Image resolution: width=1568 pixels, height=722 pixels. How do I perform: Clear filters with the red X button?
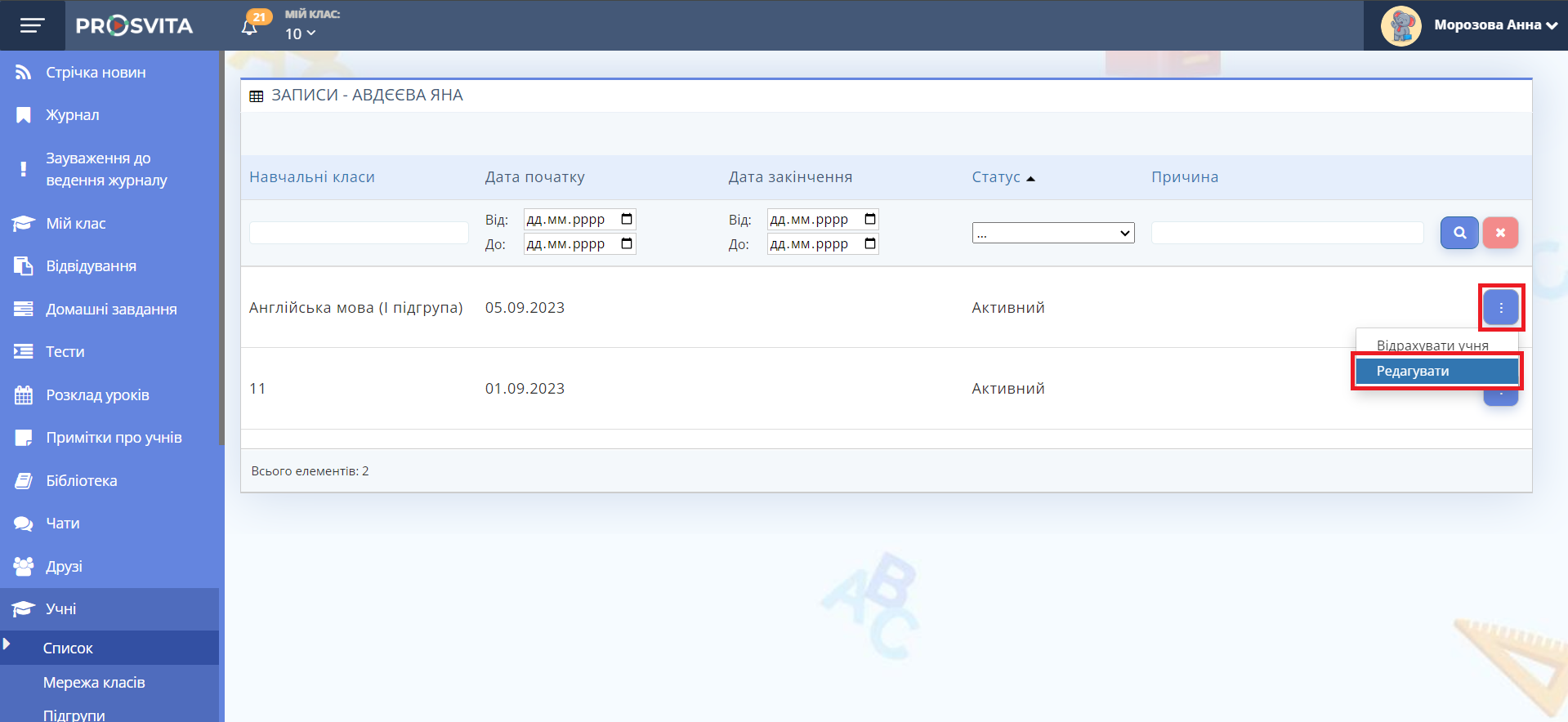tap(1500, 233)
